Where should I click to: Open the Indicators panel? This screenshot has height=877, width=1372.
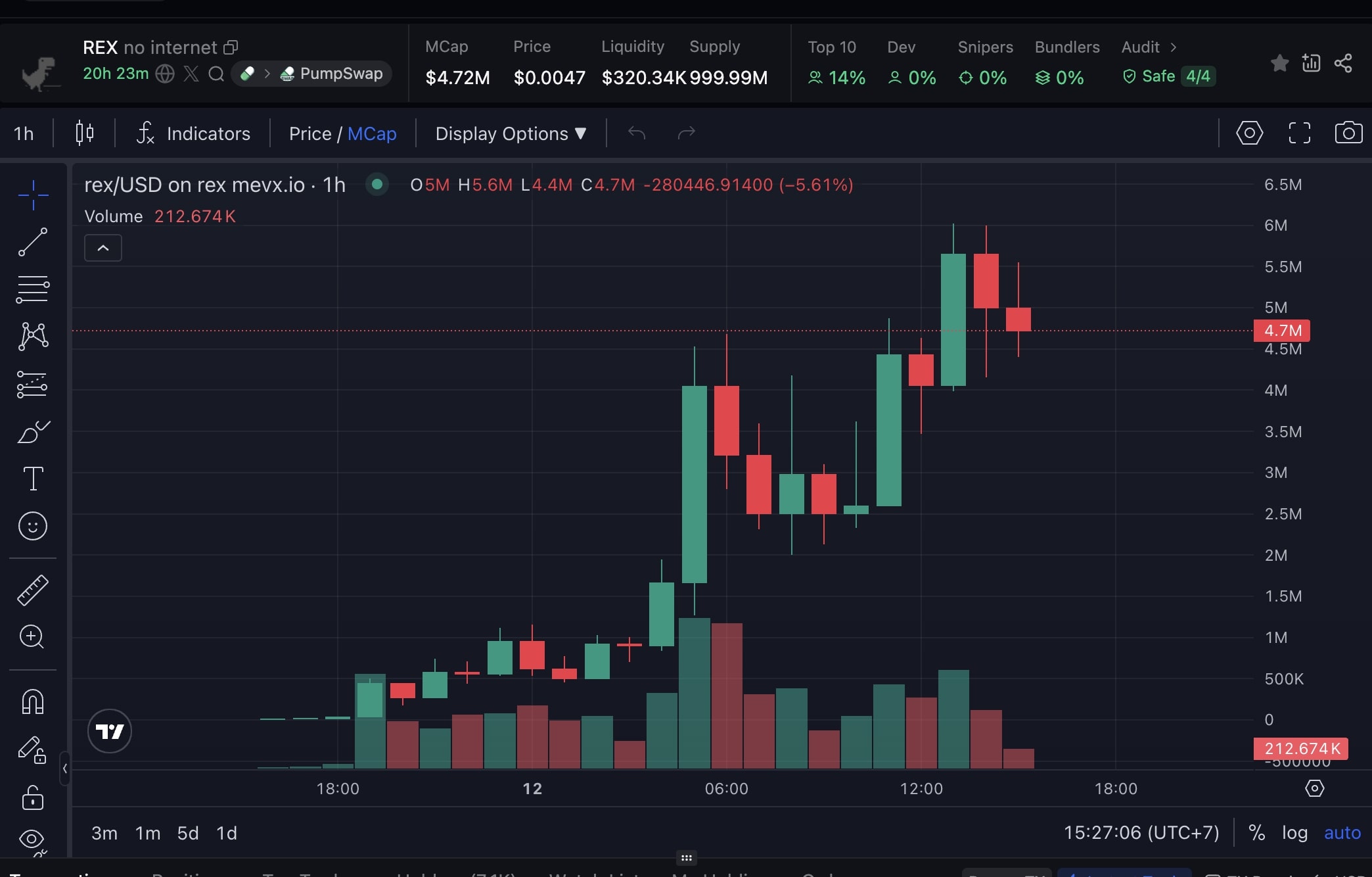pyautogui.click(x=193, y=133)
